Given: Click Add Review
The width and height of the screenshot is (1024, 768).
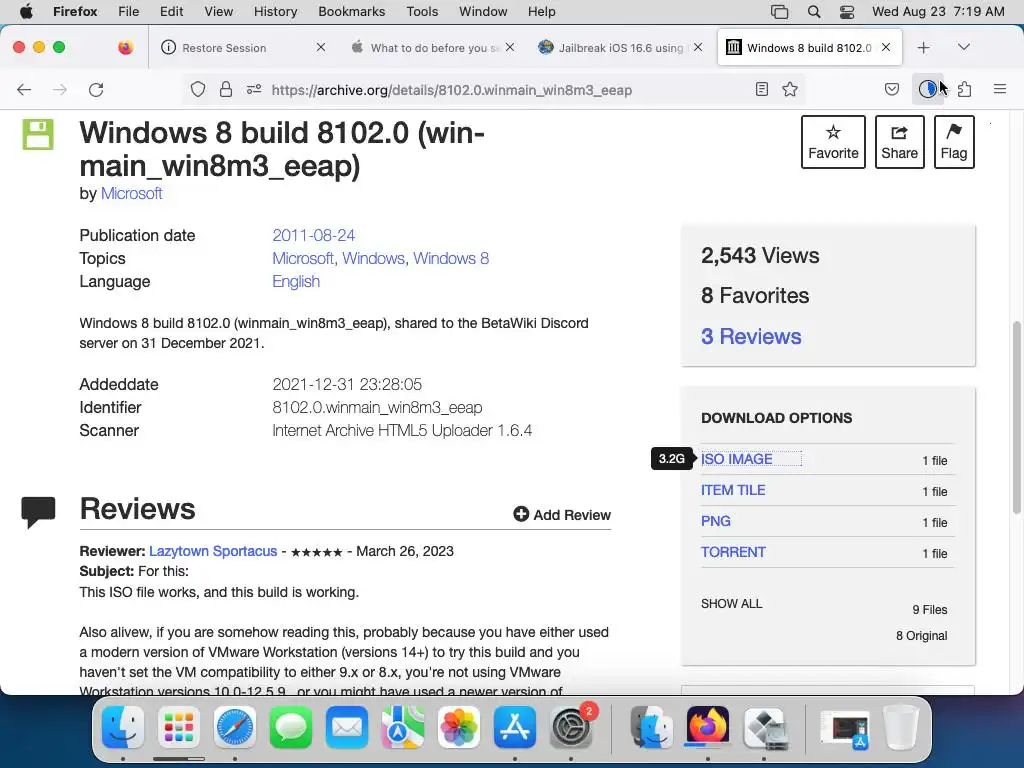Looking at the screenshot, I should coord(562,515).
